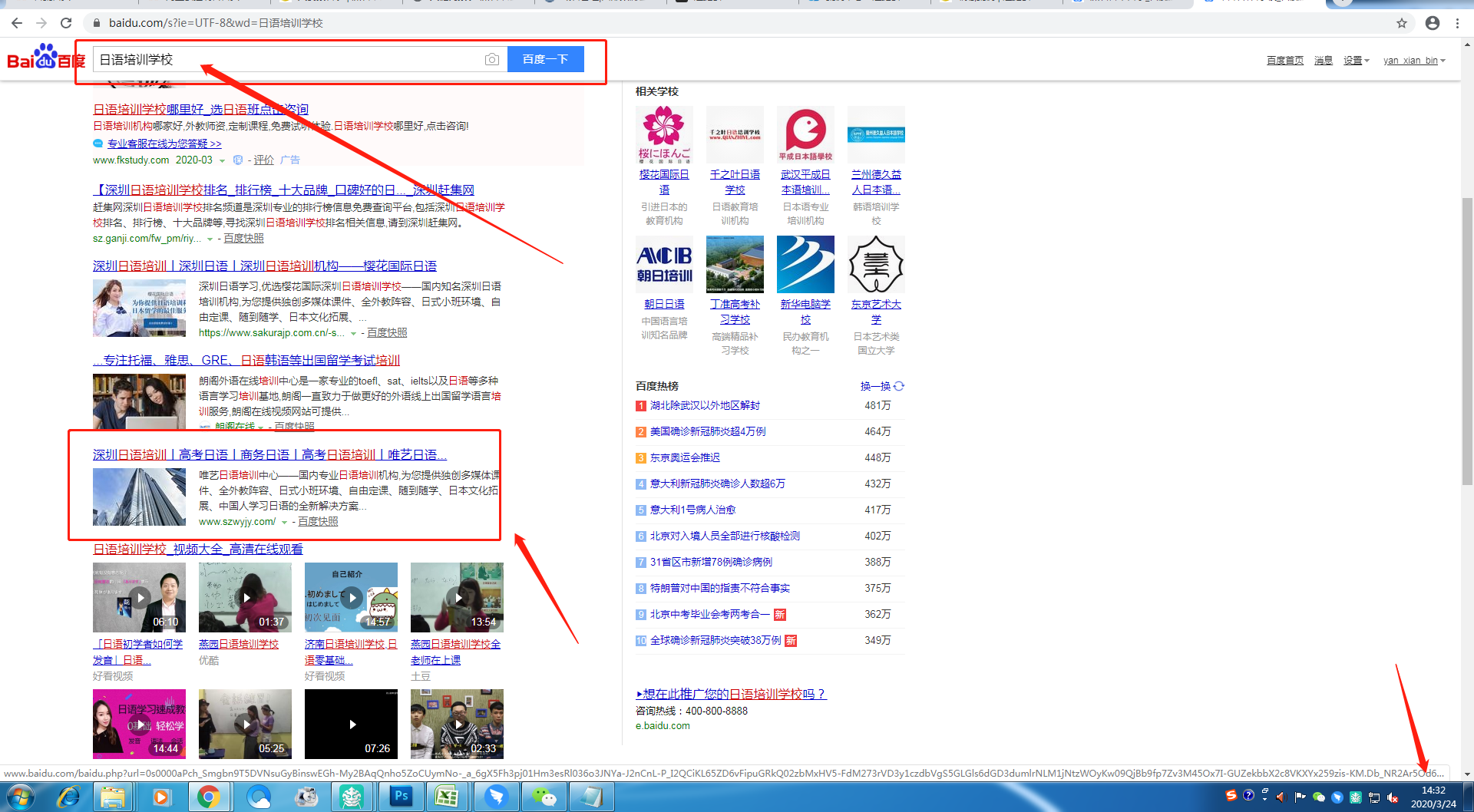This screenshot has width=1474, height=812.
Task: Open the Windows Start button
Action: [x=20, y=797]
